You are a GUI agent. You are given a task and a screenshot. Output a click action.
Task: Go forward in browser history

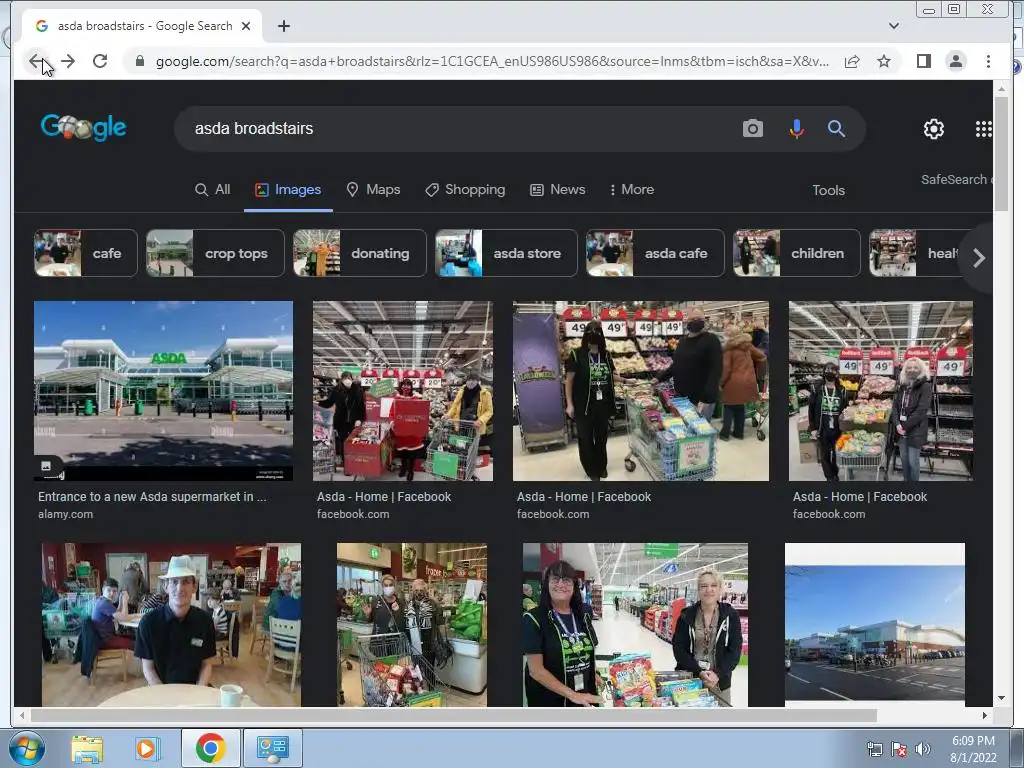[x=68, y=61]
